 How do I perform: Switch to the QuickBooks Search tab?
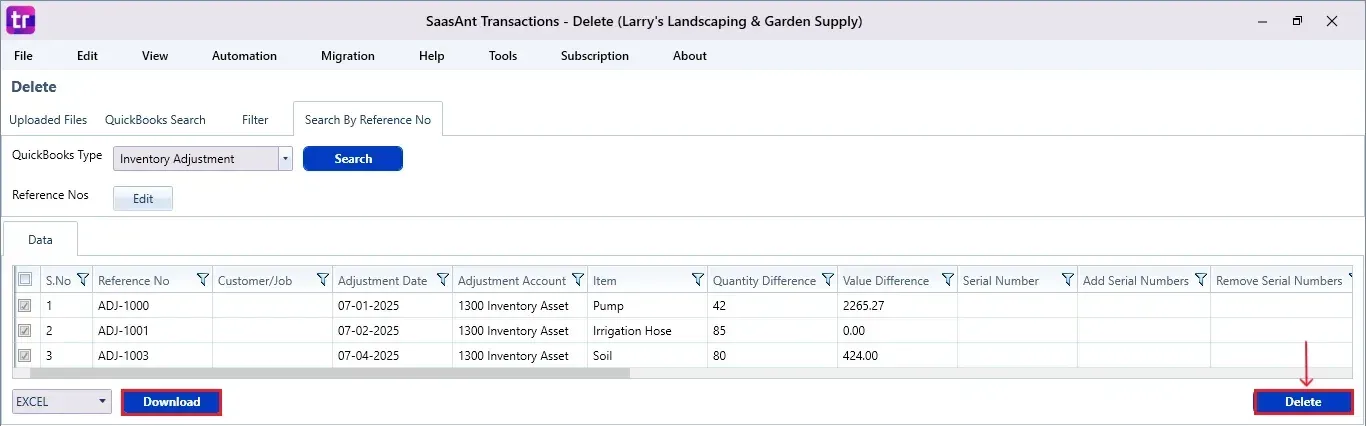[155, 120]
